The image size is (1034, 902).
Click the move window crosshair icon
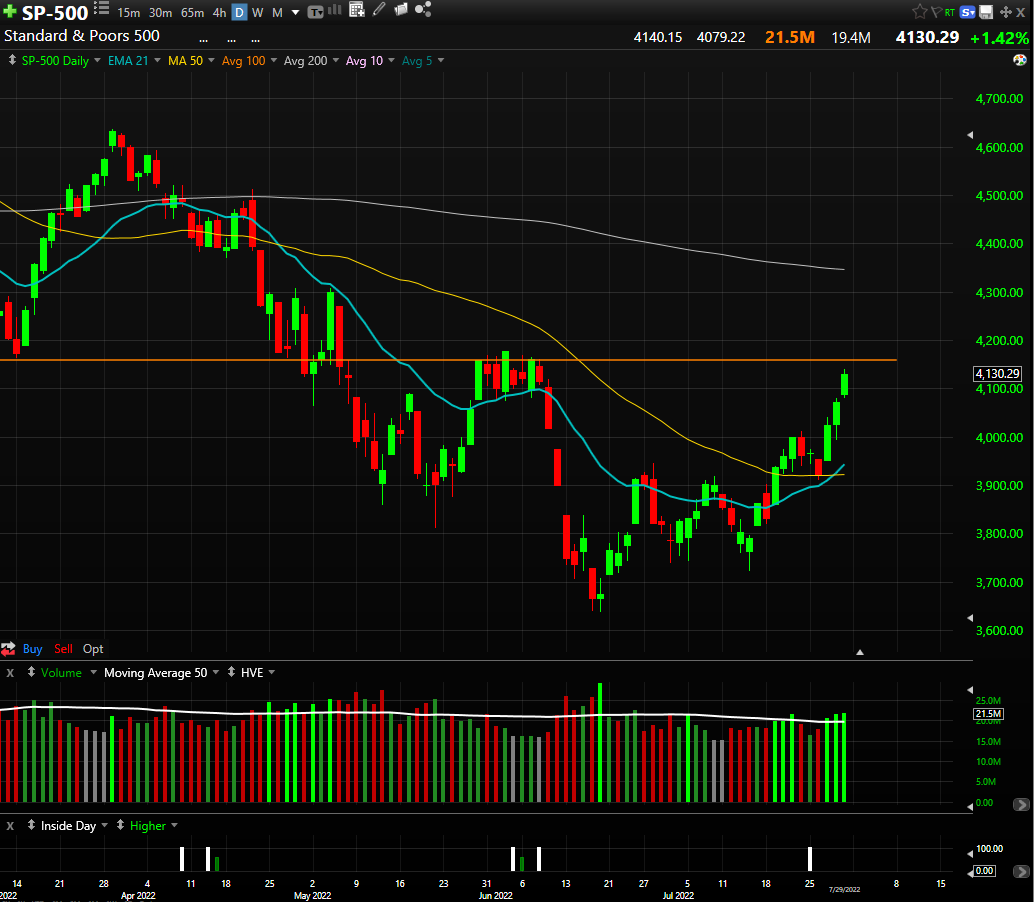1006,12
